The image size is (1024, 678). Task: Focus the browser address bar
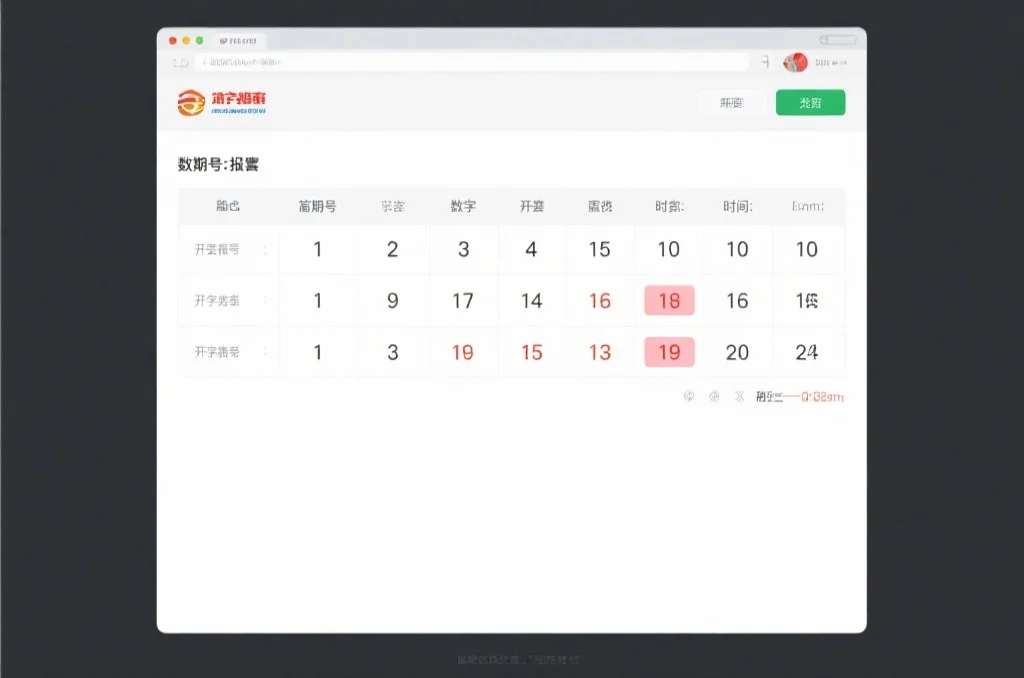(470, 62)
